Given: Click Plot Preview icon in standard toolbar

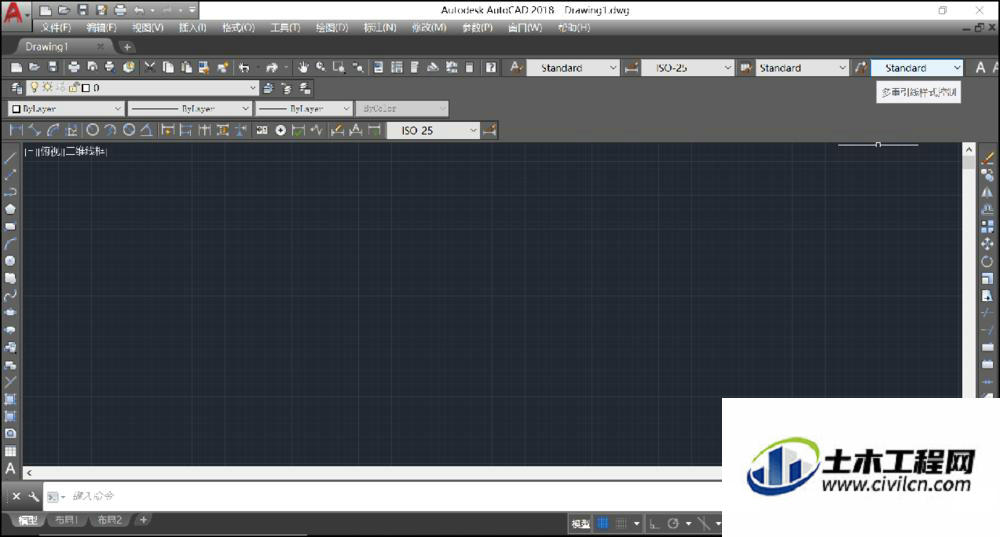Looking at the screenshot, I should (x=92, y=67).
